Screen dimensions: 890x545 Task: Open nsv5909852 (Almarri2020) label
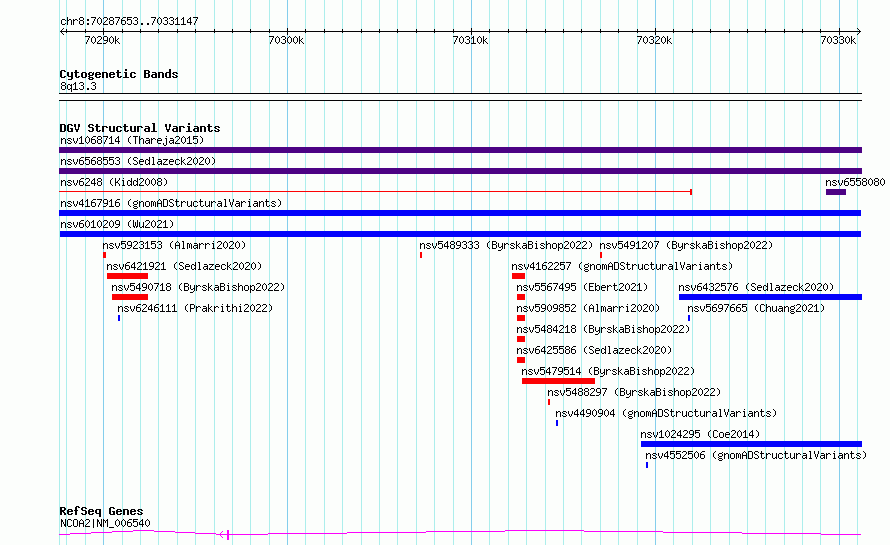[588, 308]
